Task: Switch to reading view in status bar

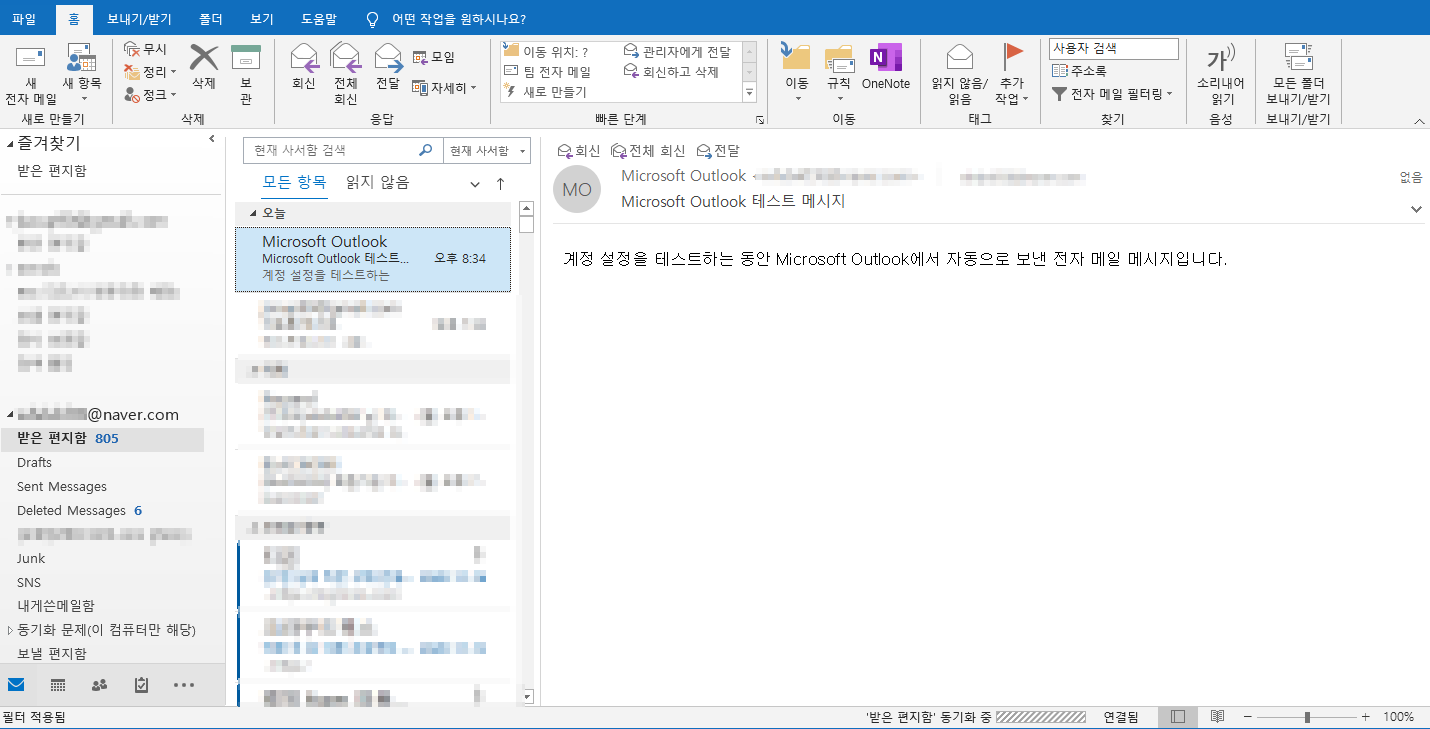Action: click(x=1217, y=717)
